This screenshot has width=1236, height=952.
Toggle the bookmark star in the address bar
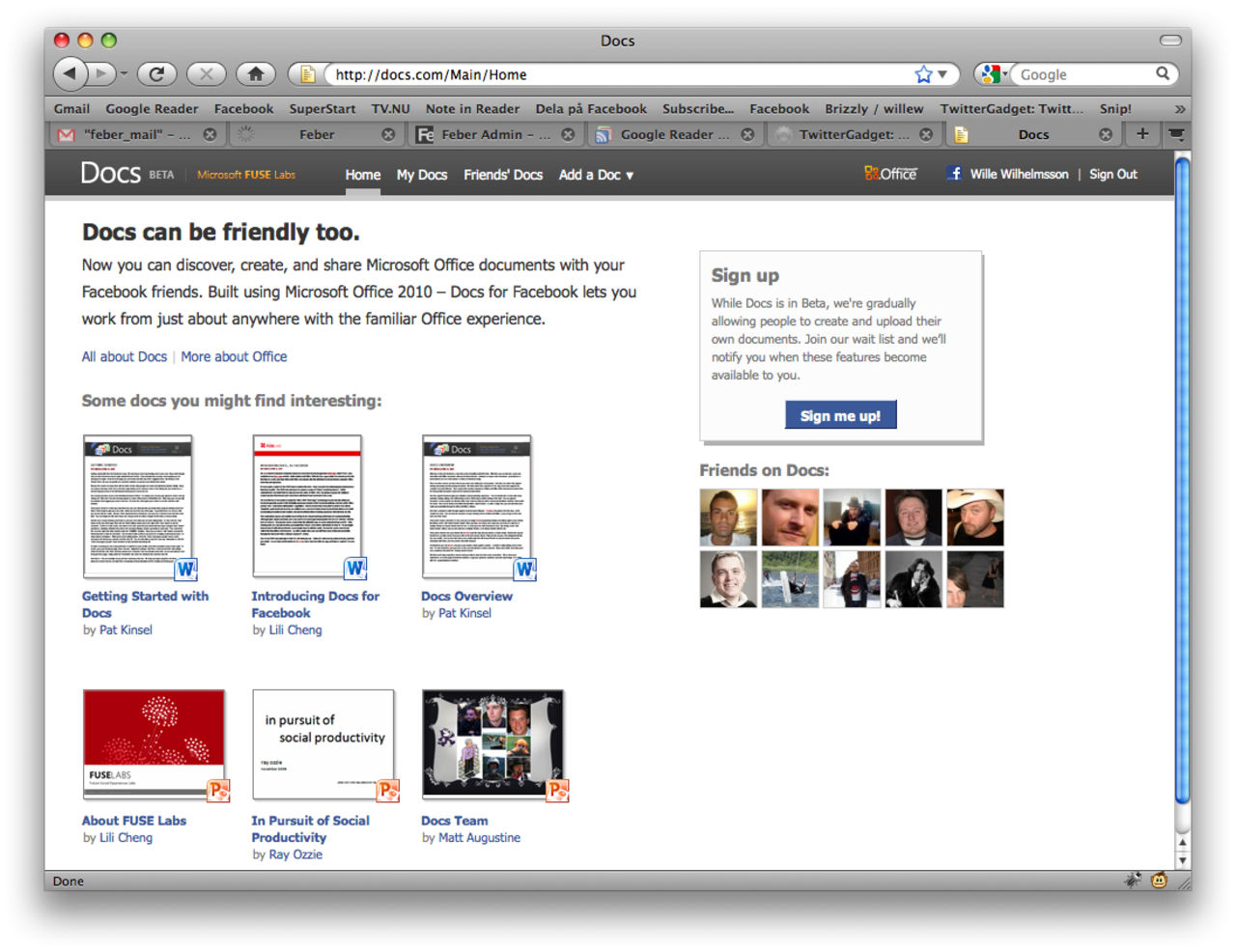point(923,73)
